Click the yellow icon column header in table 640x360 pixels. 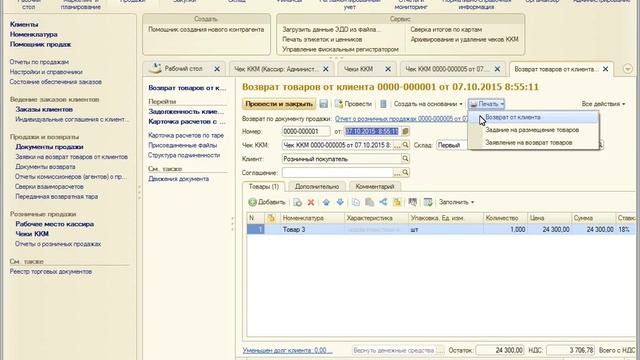(271, 218)
